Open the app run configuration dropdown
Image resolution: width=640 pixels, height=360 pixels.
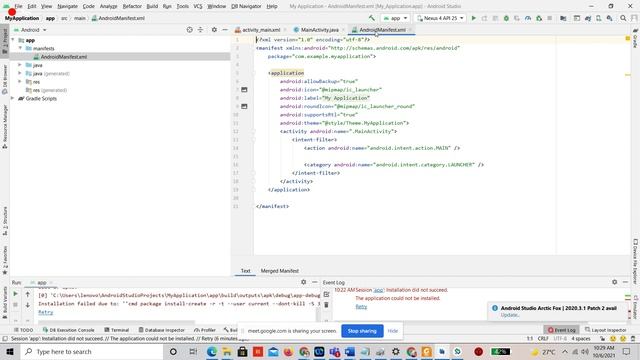(395, 18)
